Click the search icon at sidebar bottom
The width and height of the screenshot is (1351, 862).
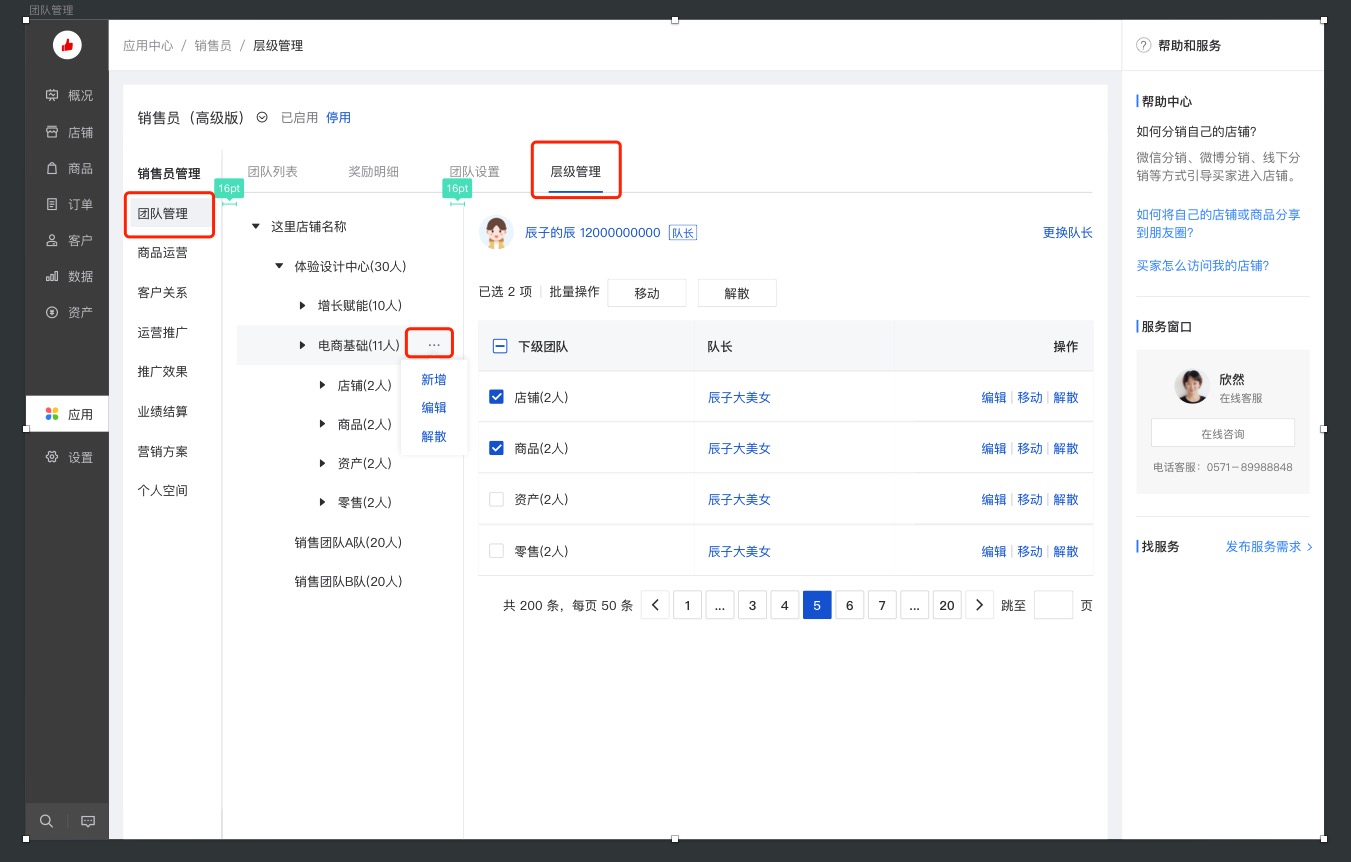point(46,821)
